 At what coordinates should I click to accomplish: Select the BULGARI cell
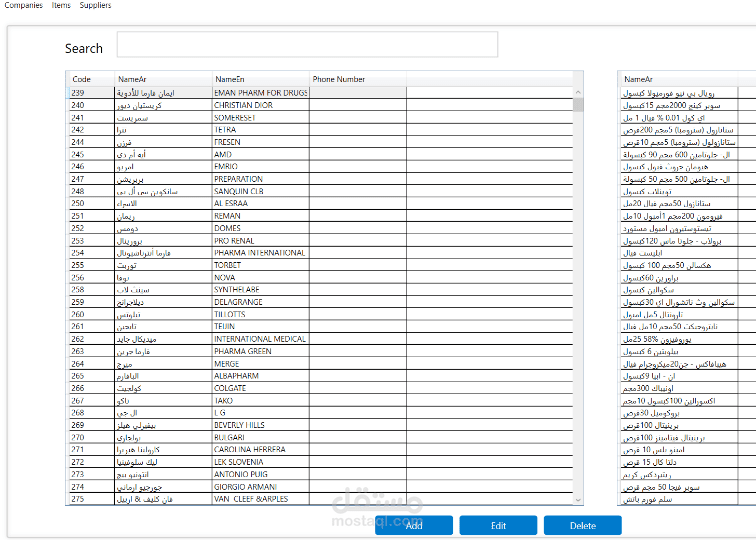tap(261, 437)
